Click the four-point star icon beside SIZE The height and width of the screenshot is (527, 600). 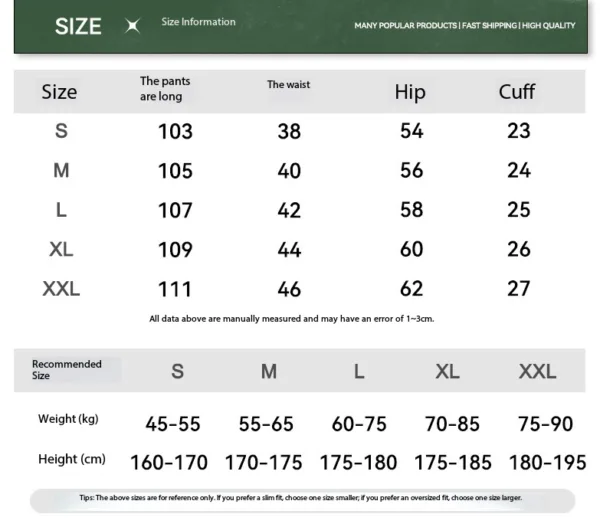click(x=131, y=26)
